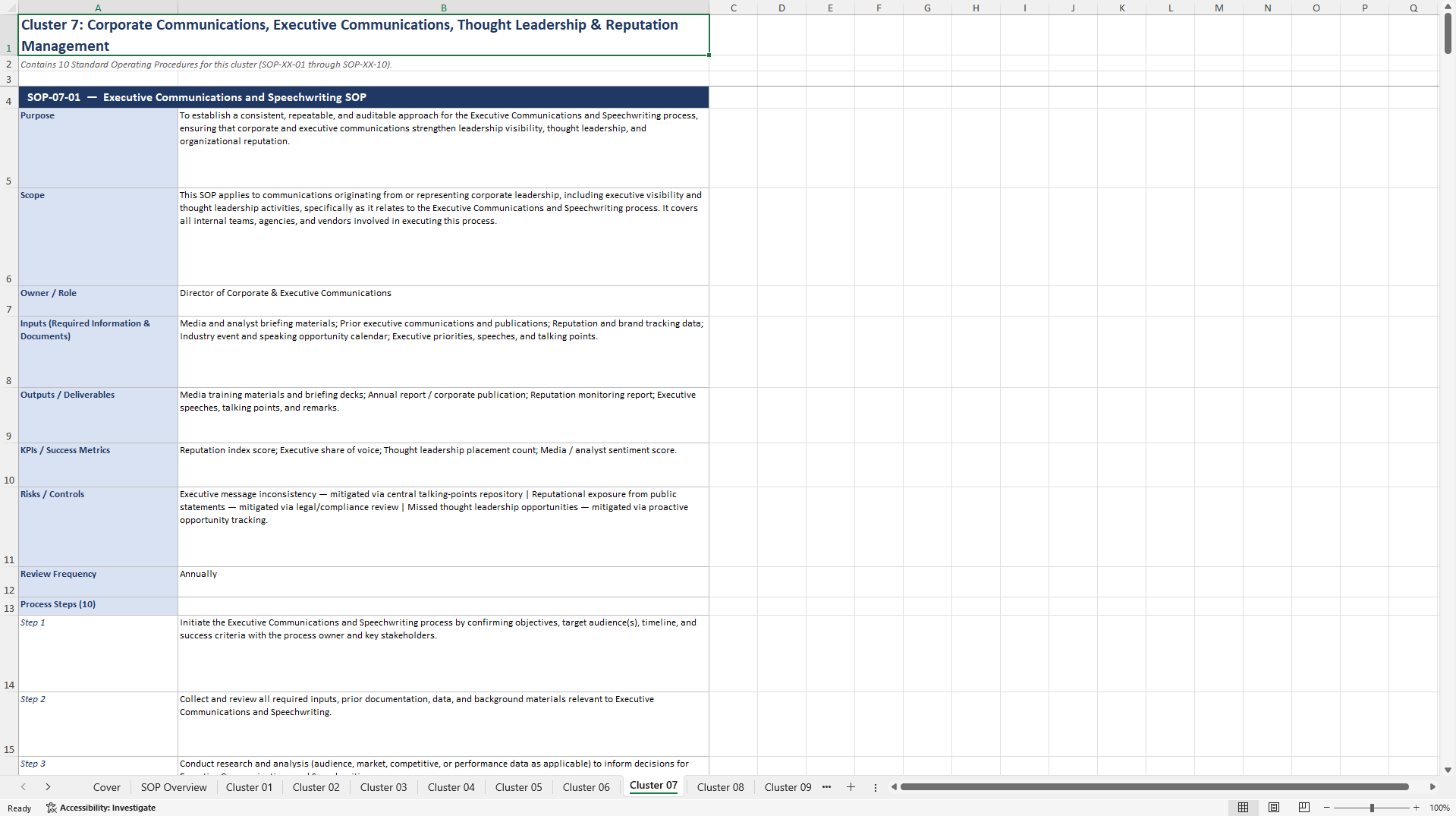The height and width of the screenshot is (816, 1456).
Task: Select the Scope label cell
Action: (98, 237)
